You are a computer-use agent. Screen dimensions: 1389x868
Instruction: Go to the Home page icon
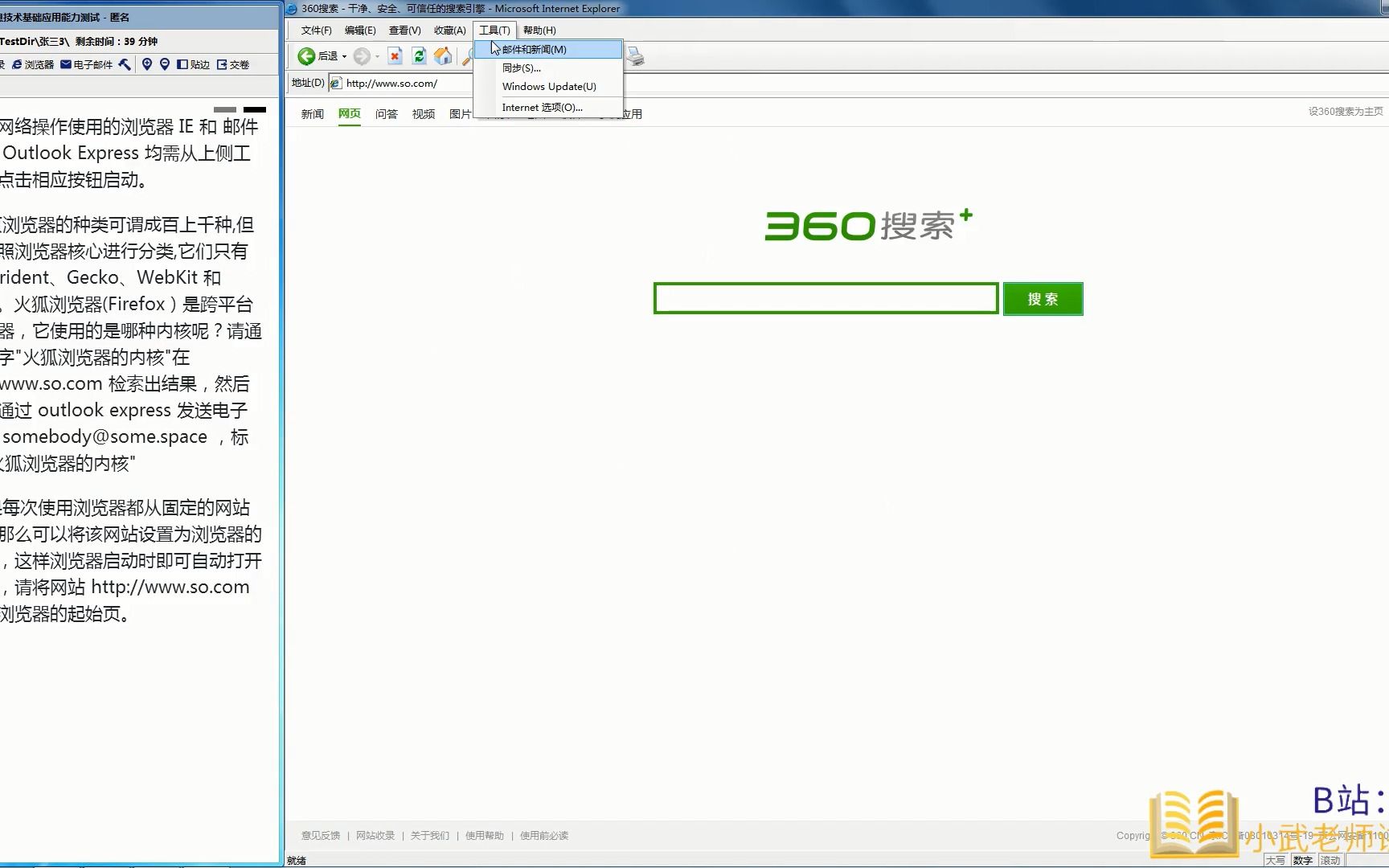(x=443, y=55)
